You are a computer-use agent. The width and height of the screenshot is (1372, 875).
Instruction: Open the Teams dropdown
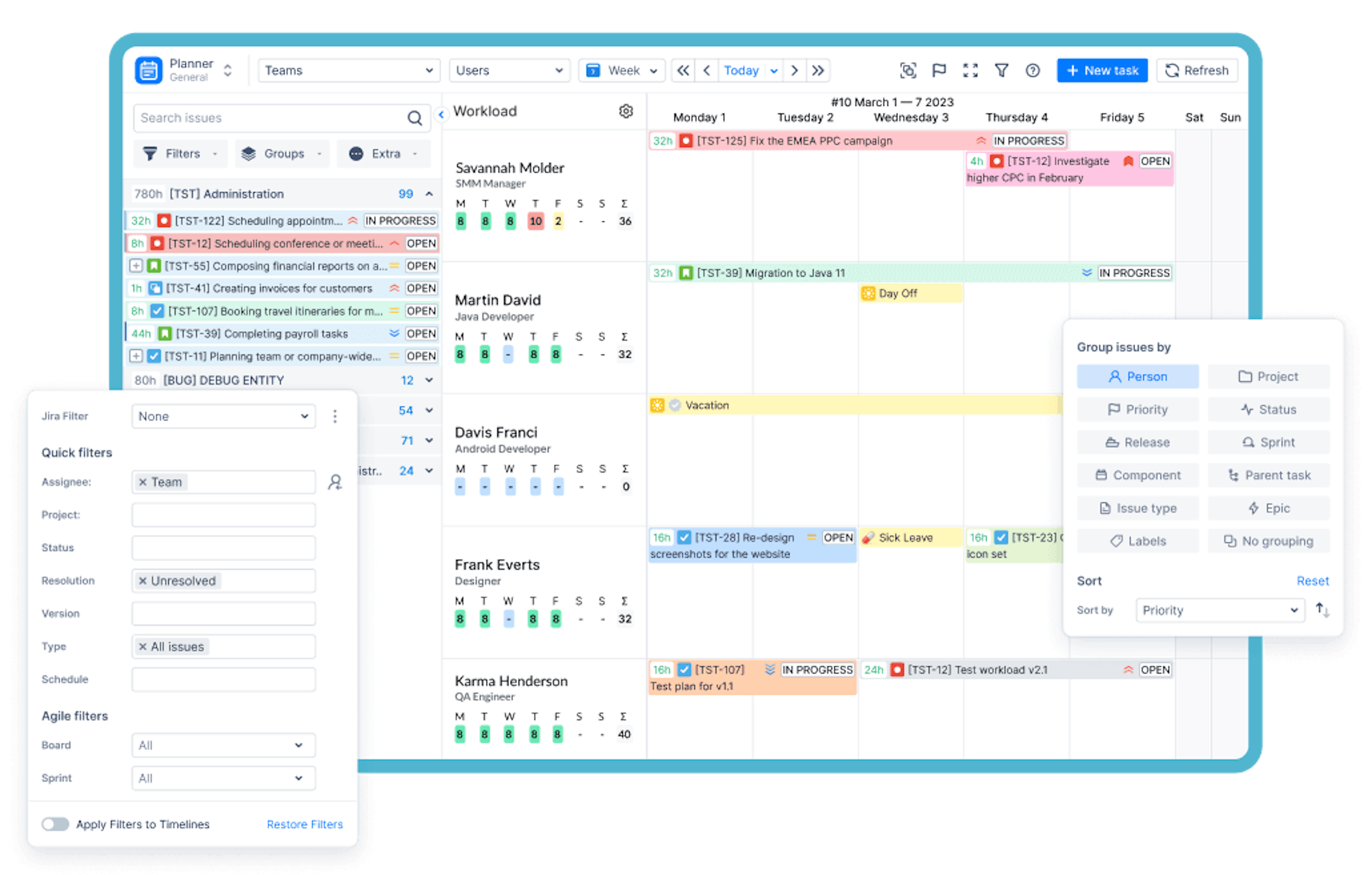tap(349, 71)
